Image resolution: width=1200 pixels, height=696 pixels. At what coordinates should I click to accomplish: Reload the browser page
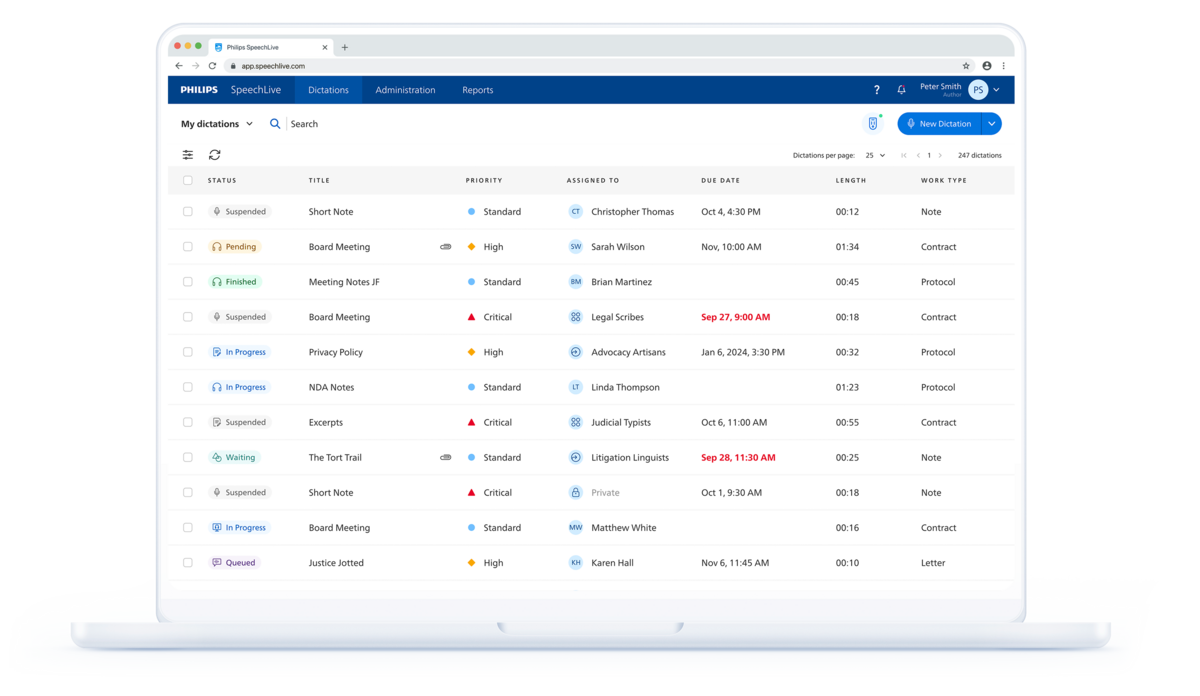(x=212, y=66)
